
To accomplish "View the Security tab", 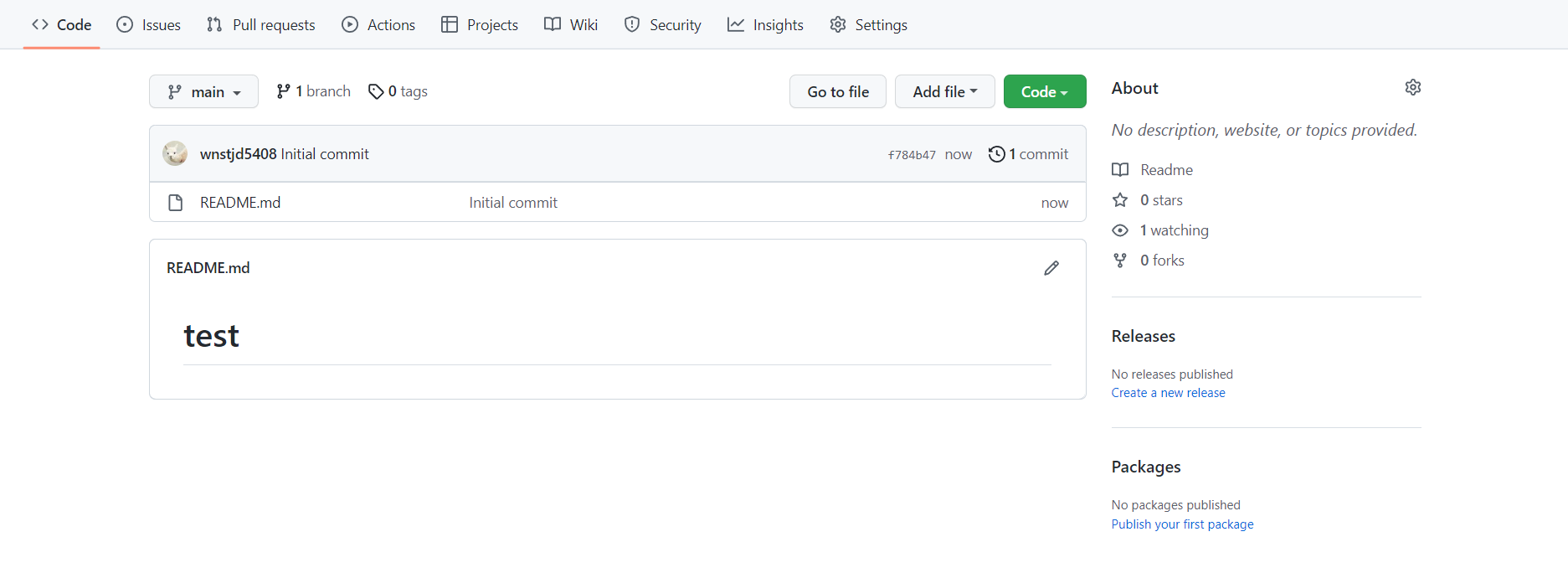I will tap(663, 24).
